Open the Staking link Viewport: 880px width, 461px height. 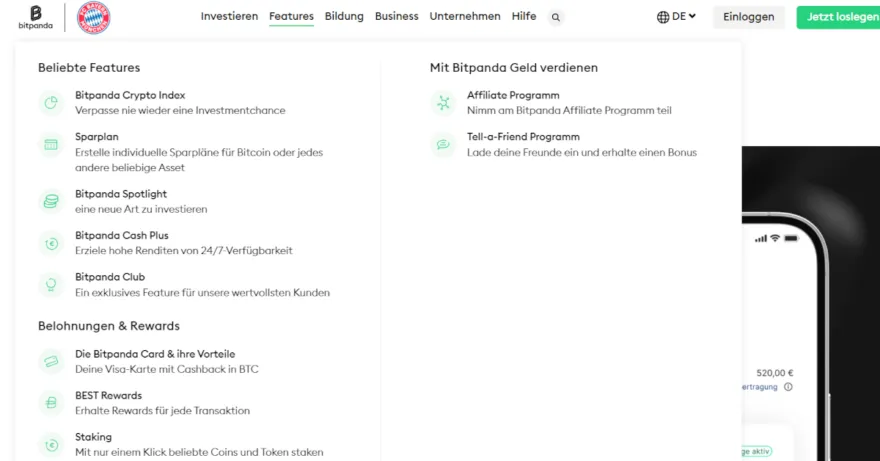tap(93, 437)
